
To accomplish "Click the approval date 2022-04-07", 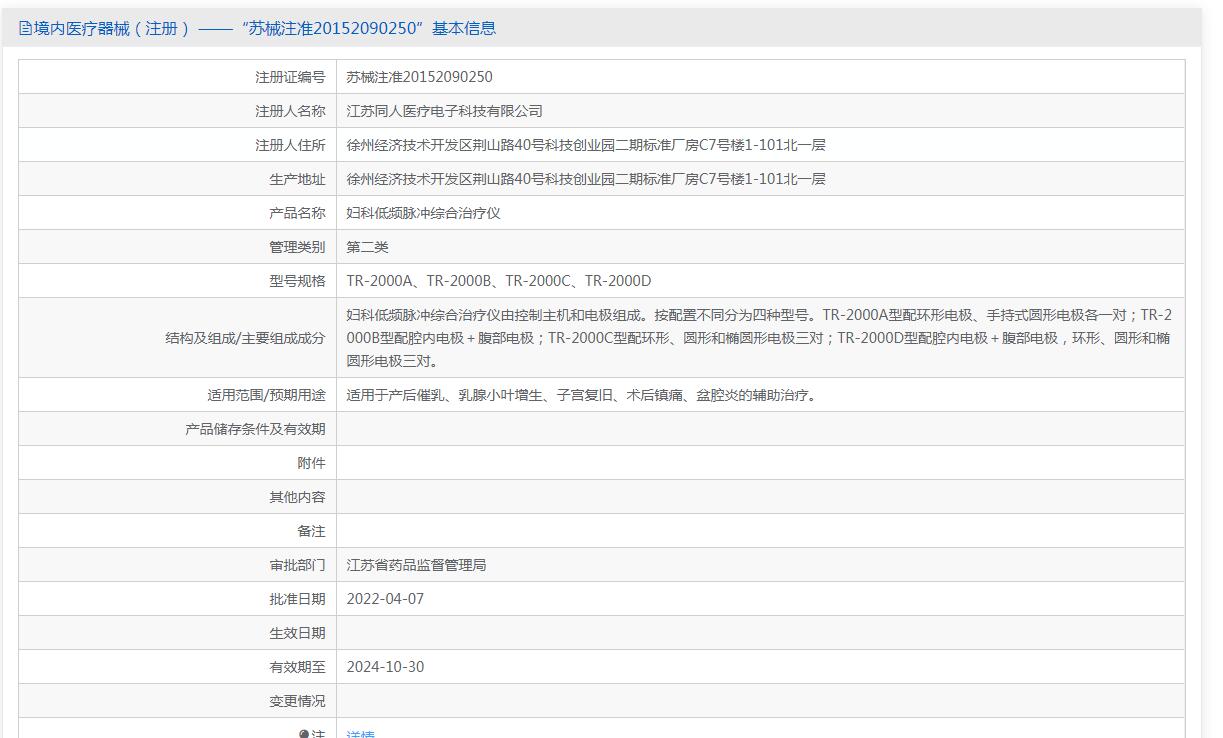I will 385,599.
